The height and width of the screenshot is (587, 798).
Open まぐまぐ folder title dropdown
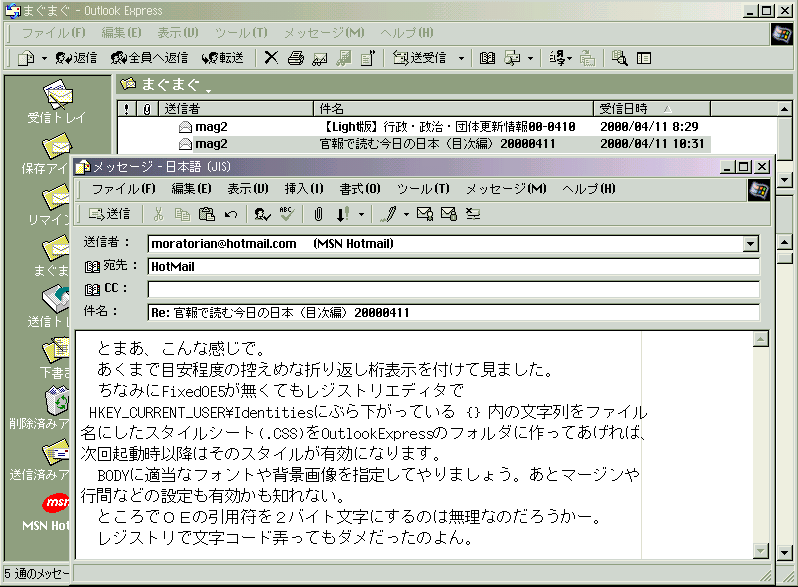coord(209,91)
